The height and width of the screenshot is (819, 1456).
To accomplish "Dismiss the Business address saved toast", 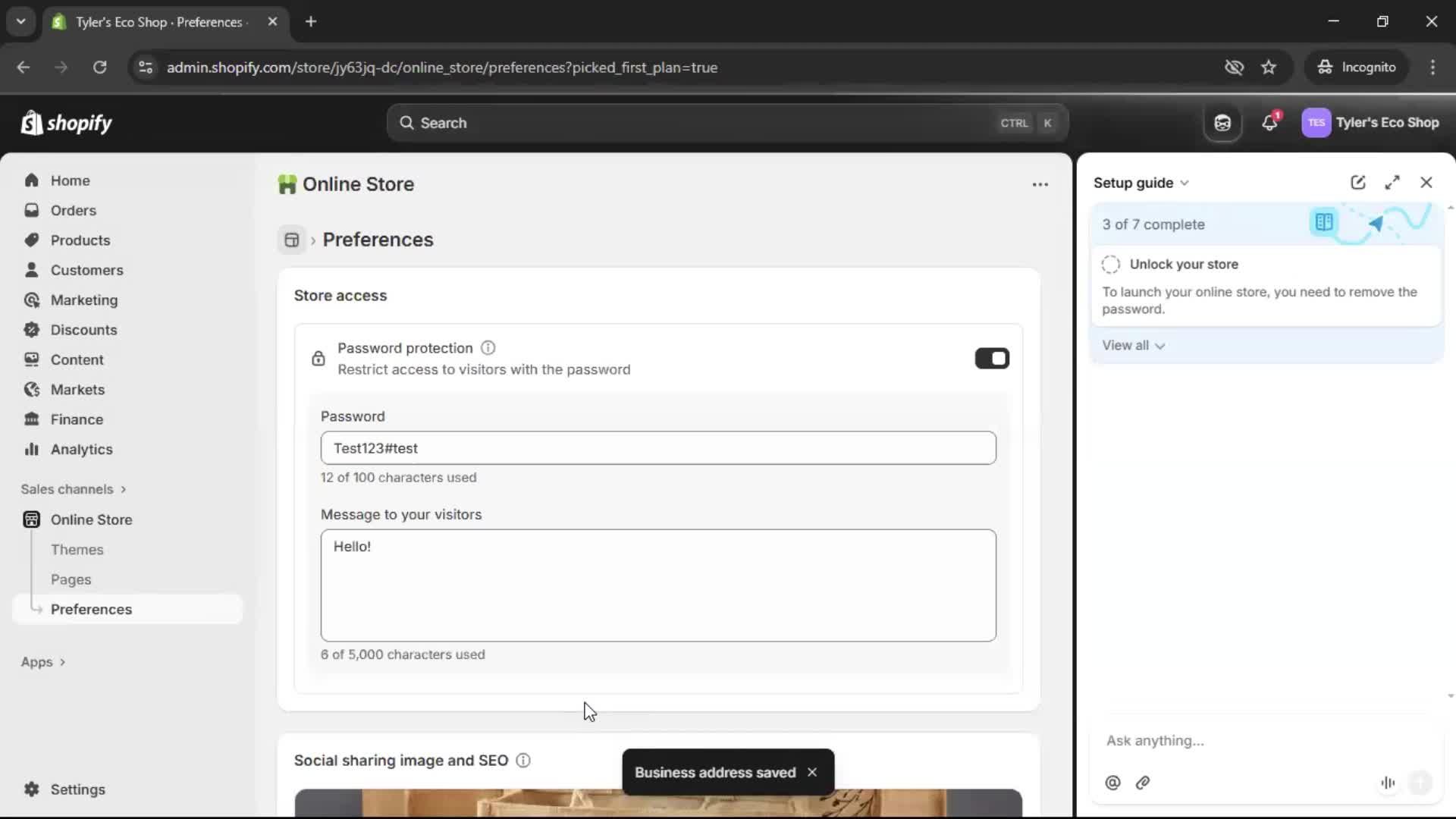I will [811, 771].
